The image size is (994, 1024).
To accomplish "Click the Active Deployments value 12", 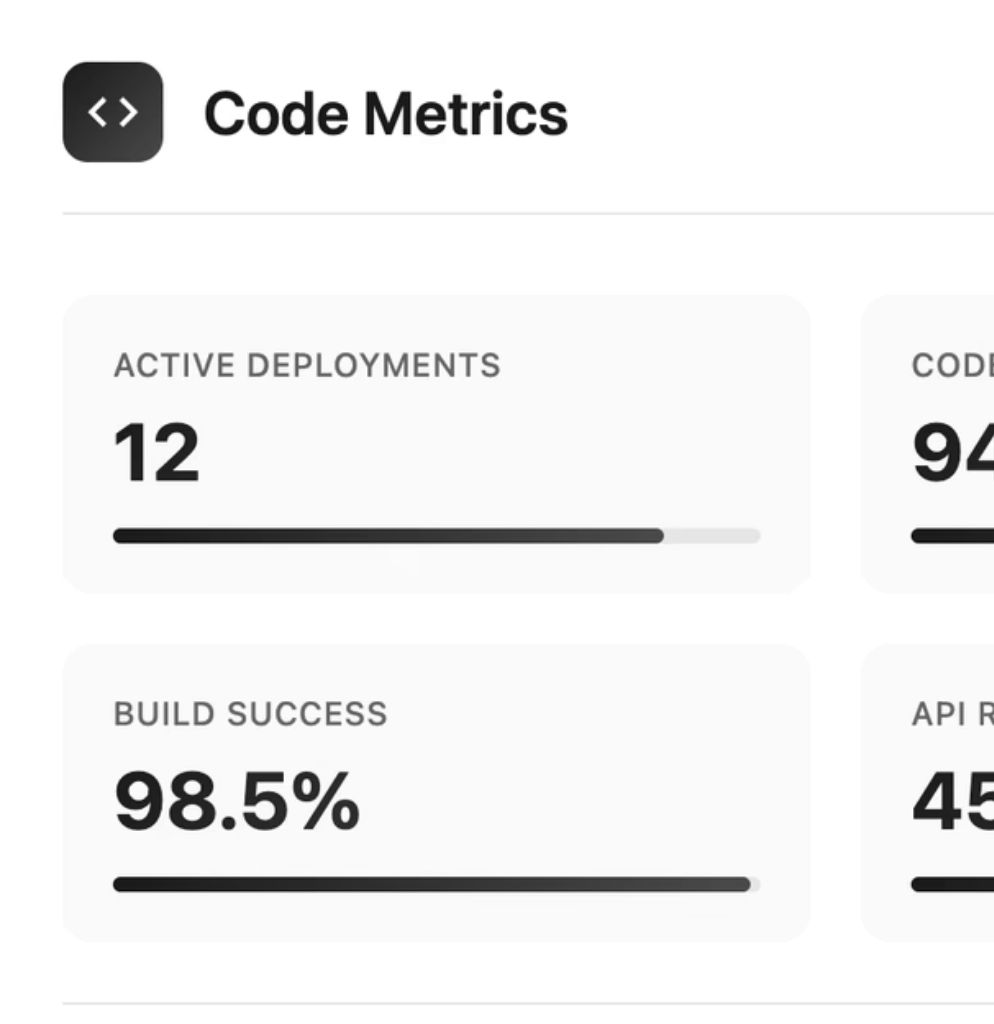I will pyautogui.click(x=157, y=453).
